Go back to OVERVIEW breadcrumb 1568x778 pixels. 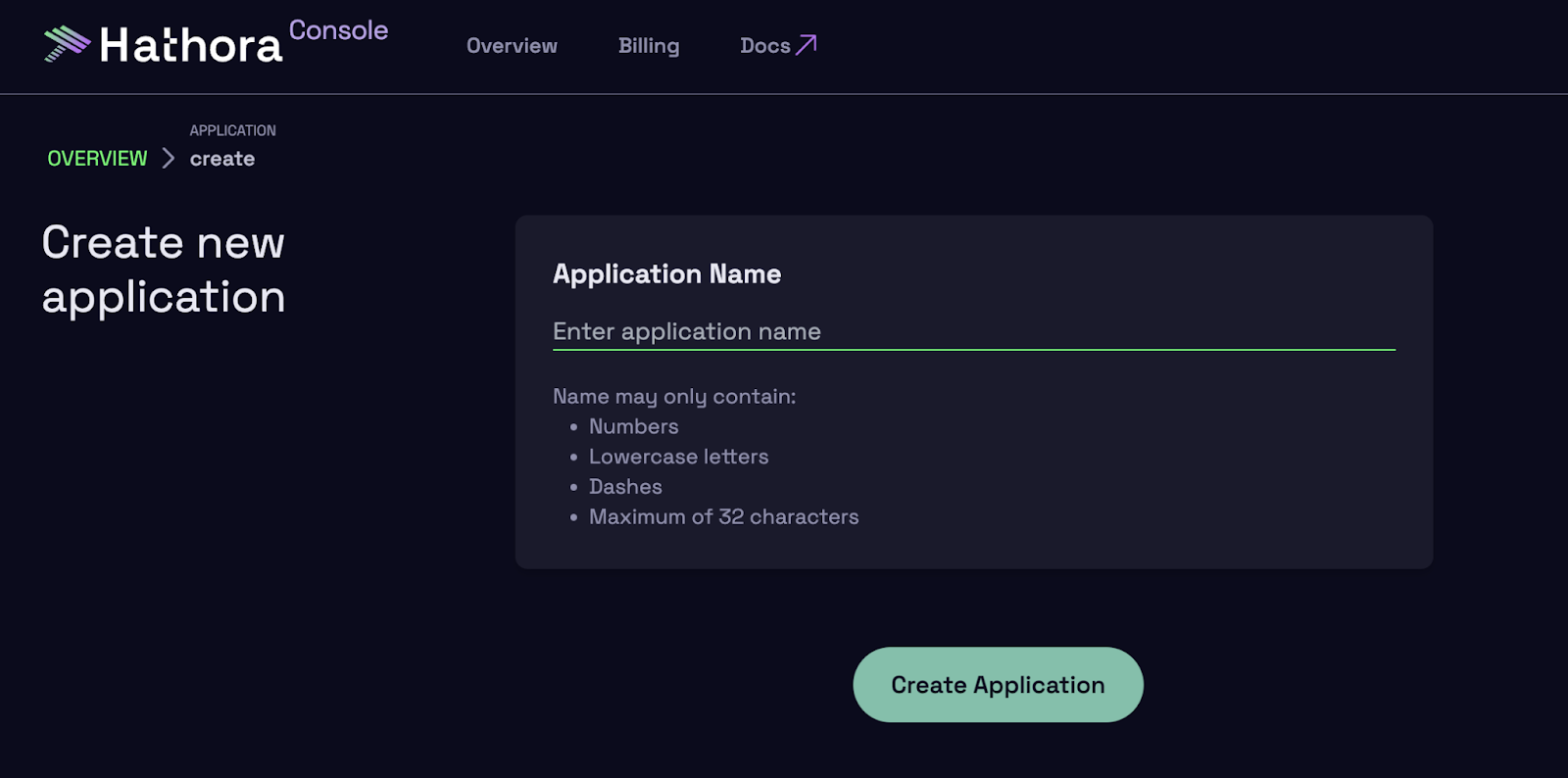pyautogui.click(x=97, y=159)
